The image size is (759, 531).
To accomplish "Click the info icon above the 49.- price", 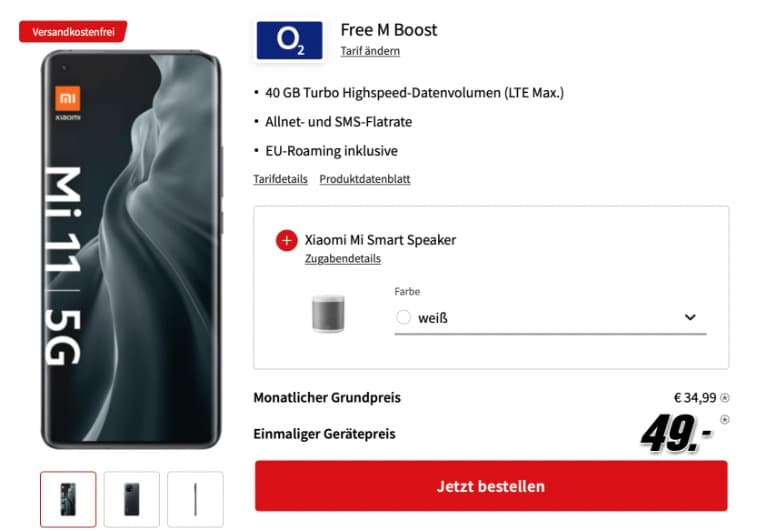I will click(725, 420).
